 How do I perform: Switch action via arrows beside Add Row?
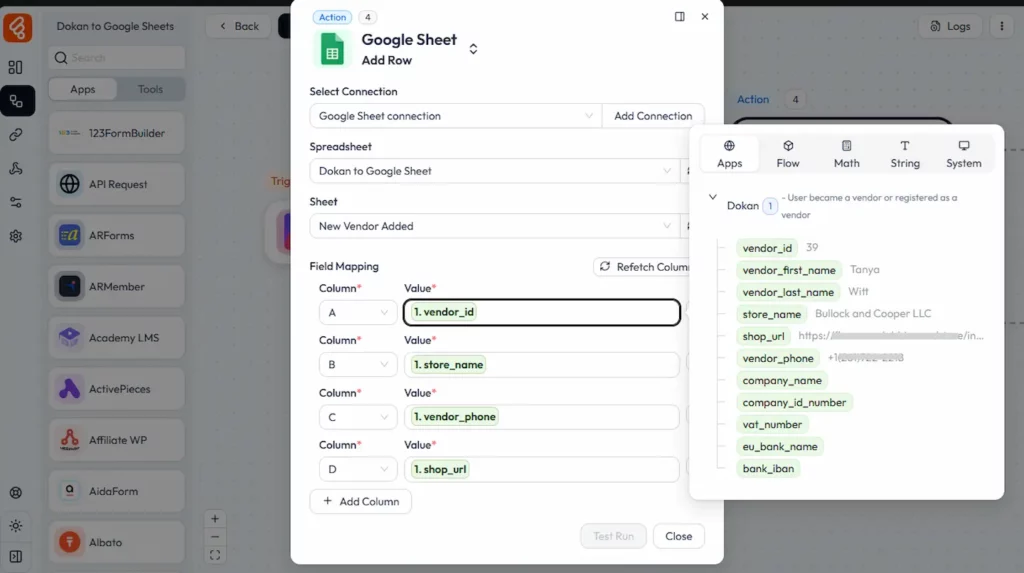click(473, 49)
